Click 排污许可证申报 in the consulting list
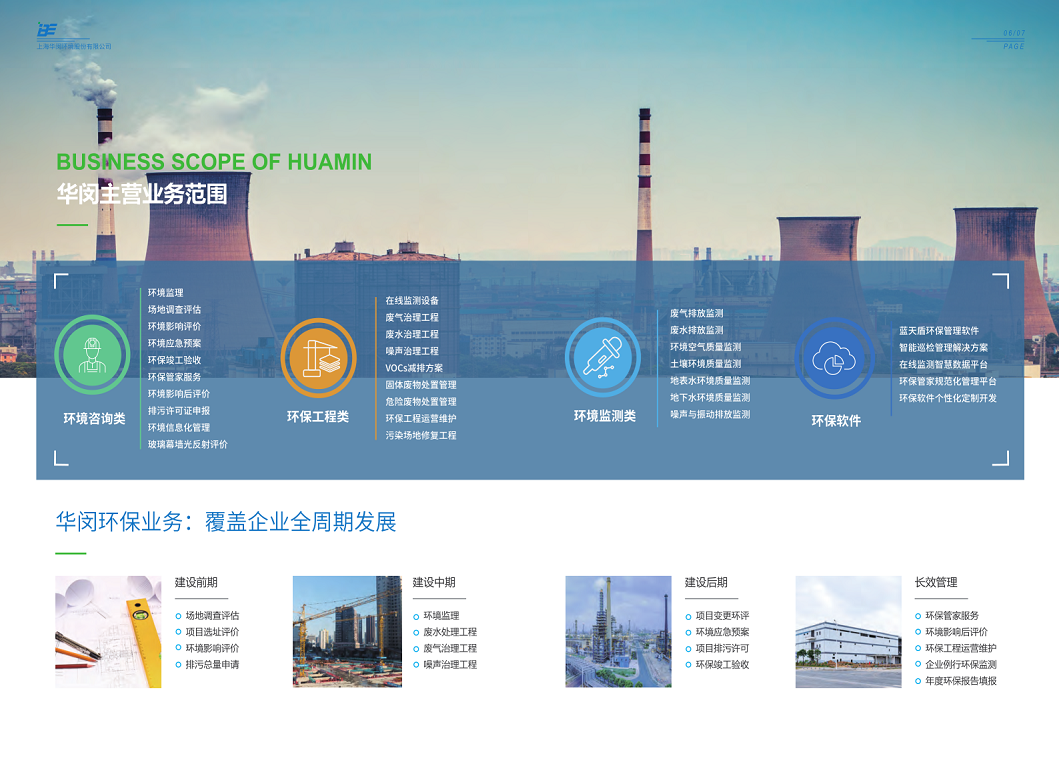This screenshot has height=757, width=1059. [179, 411]
